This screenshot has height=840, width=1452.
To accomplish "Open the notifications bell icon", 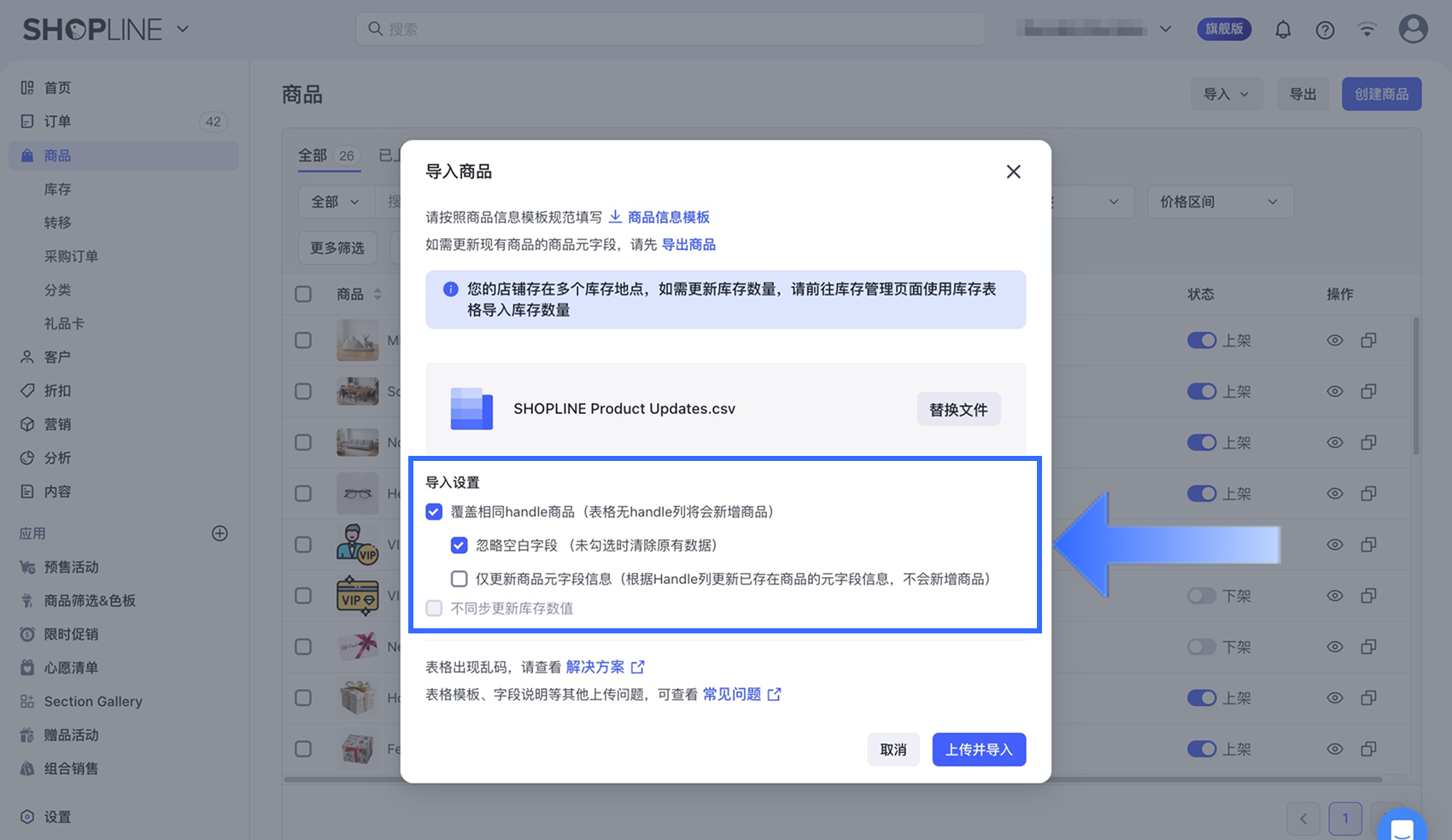I will click(x=1283, y=30).
